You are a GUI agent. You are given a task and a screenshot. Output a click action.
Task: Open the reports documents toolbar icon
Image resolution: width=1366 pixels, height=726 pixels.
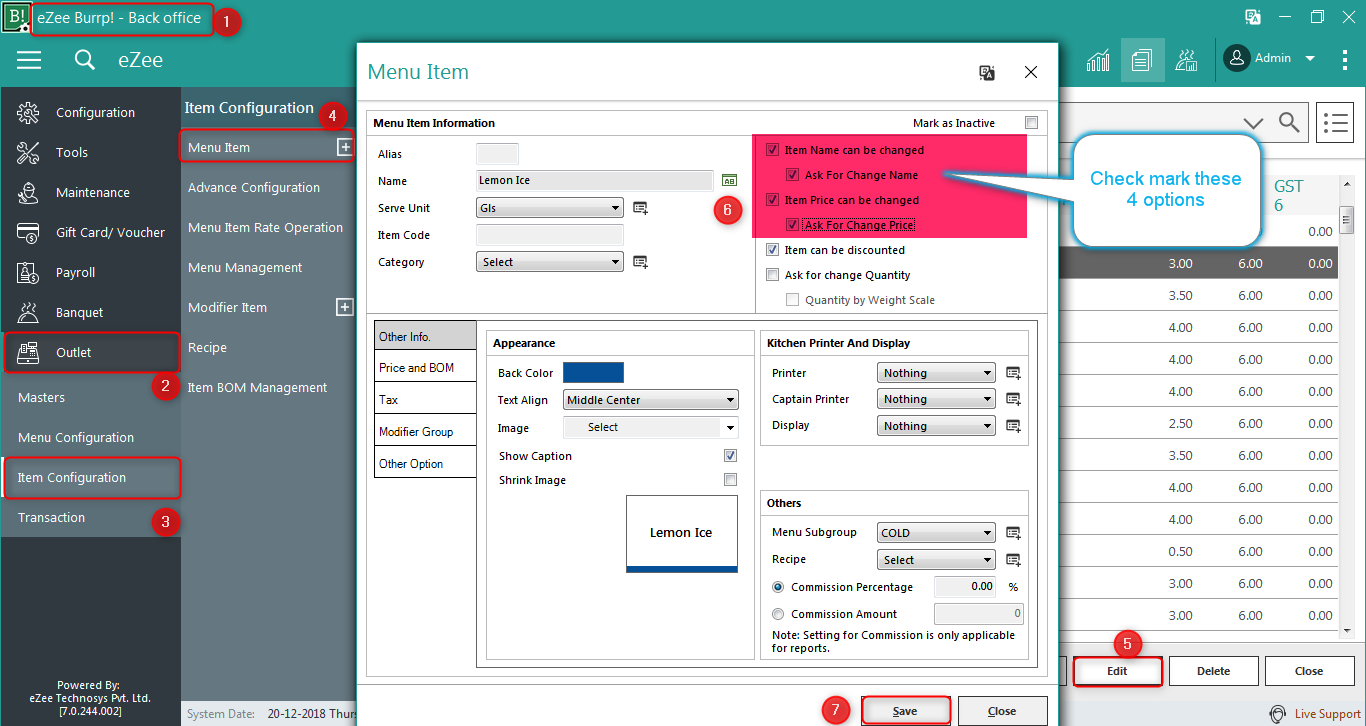coord(1142,60)
